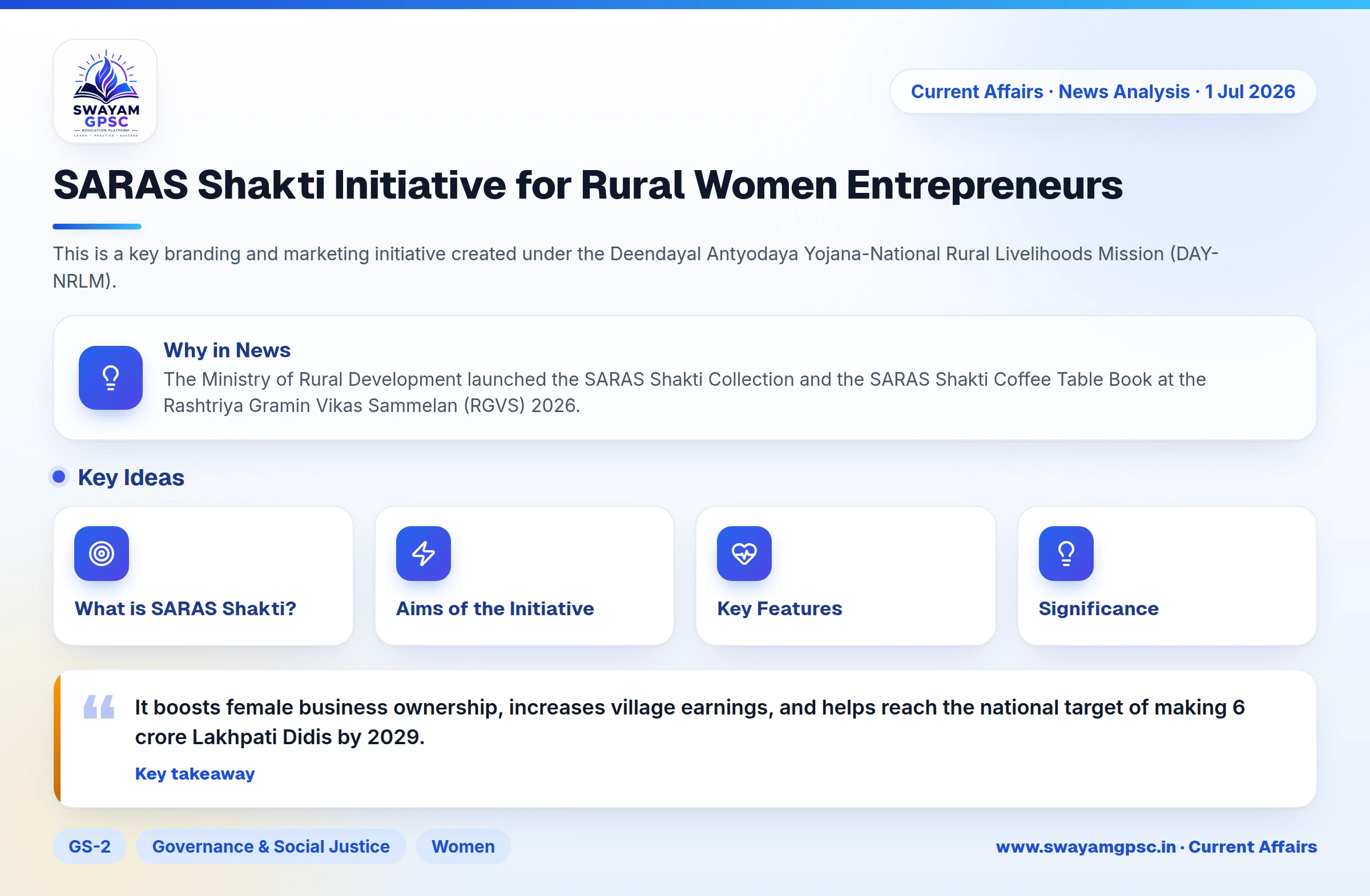Click the lightning bolt icon for Aims

[423, 553]
